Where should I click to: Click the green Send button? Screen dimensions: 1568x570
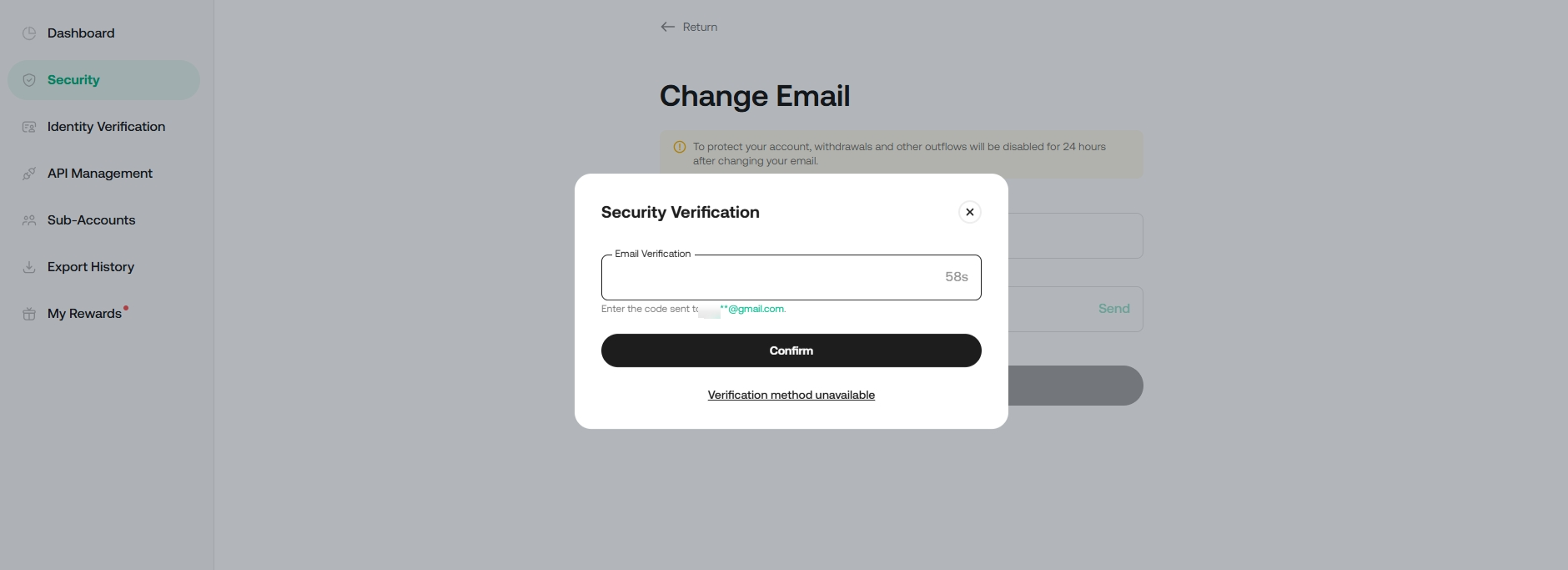tap(1113, 309)
